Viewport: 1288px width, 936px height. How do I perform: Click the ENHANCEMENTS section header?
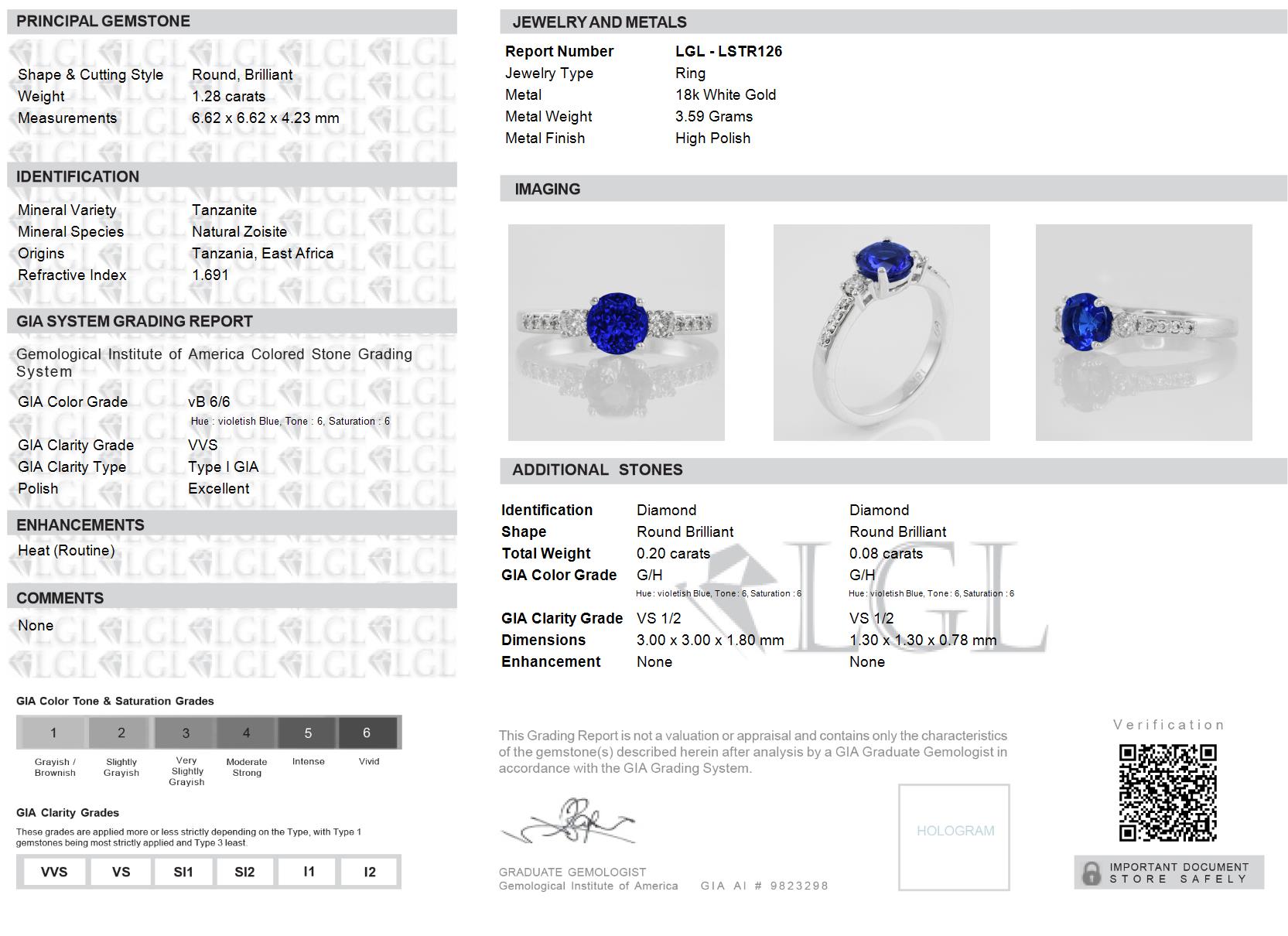point(232,524)
